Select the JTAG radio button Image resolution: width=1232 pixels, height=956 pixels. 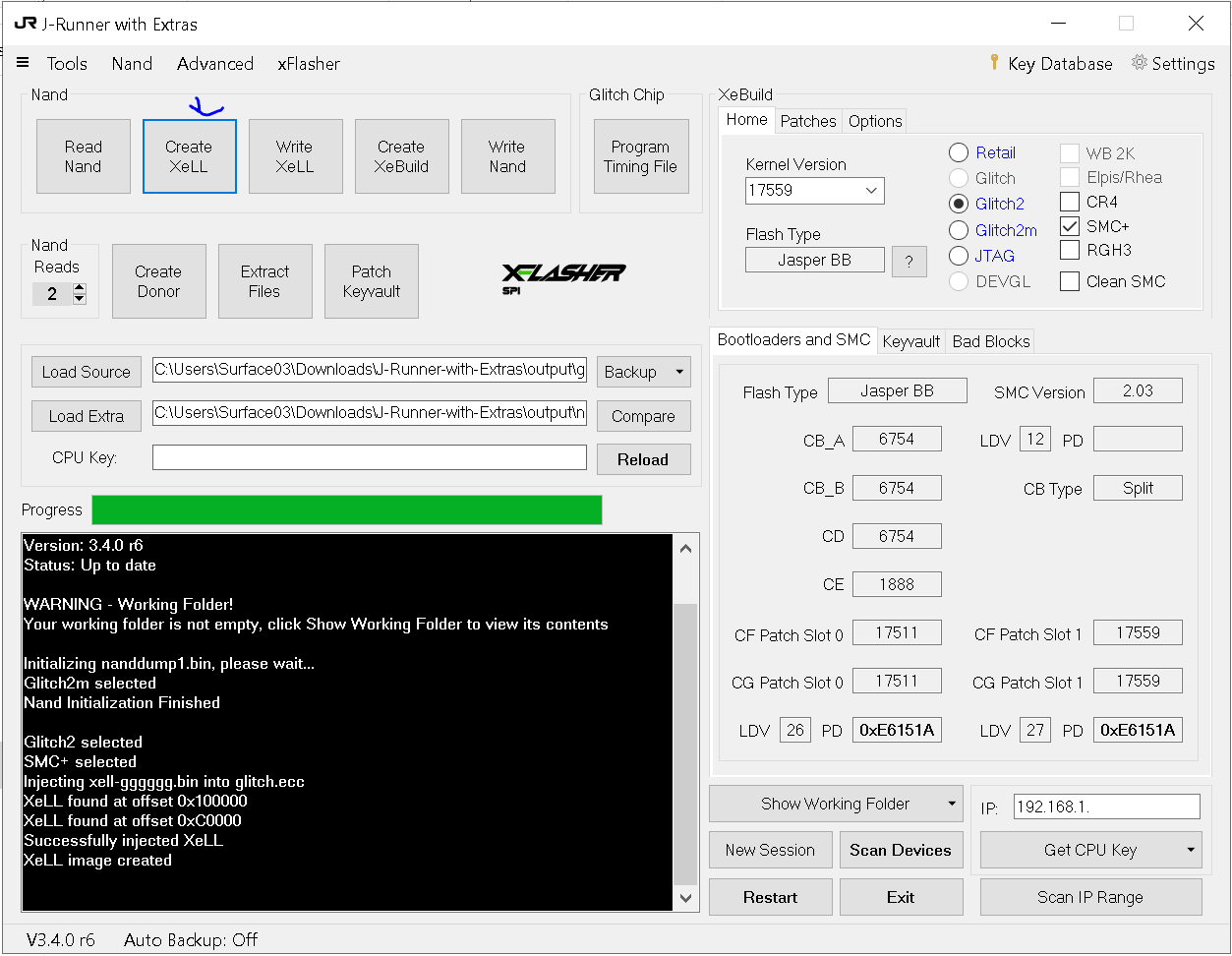[959, 256]
